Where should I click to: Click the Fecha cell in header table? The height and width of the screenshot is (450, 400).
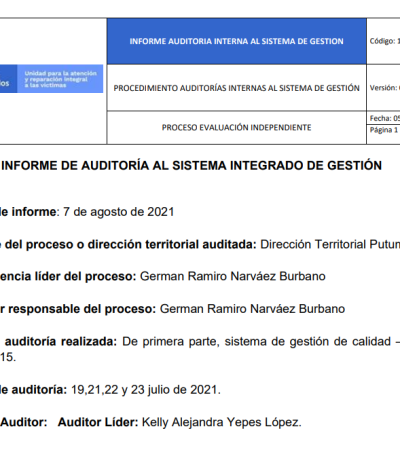tap(384, 118)
